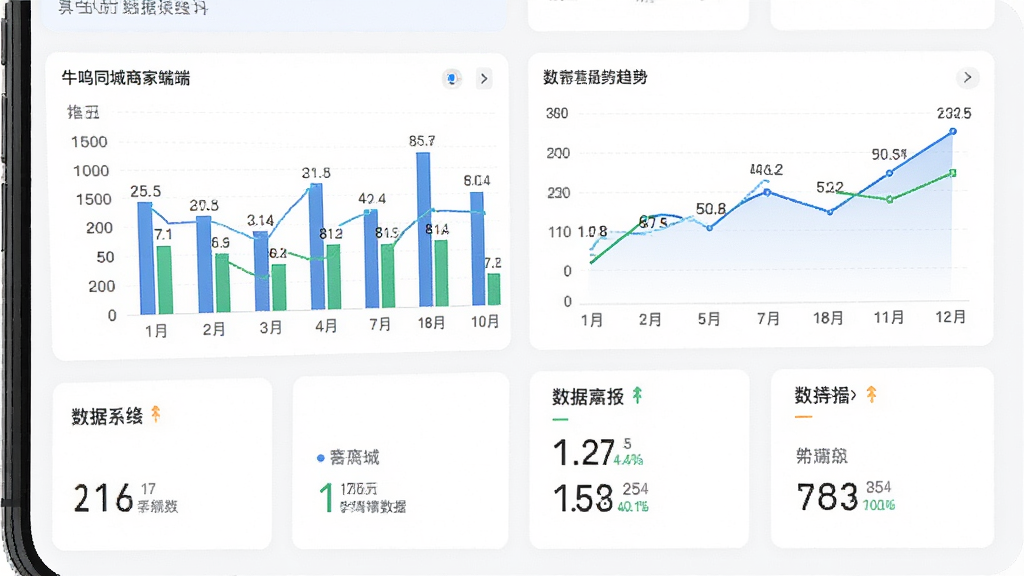Click the blue round icon in bar chart header
The width and height of the screenshot is (1024, 576).
tap(451, 79)
